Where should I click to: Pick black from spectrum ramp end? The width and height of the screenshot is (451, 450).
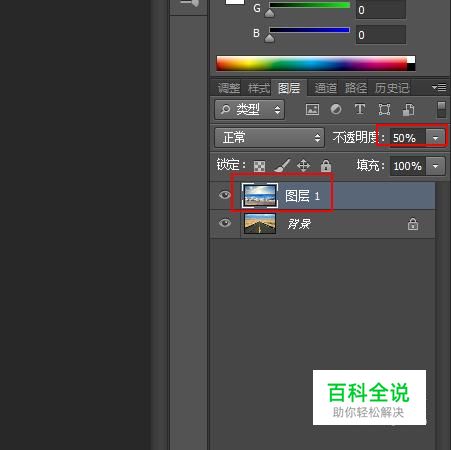click(411, 67)
